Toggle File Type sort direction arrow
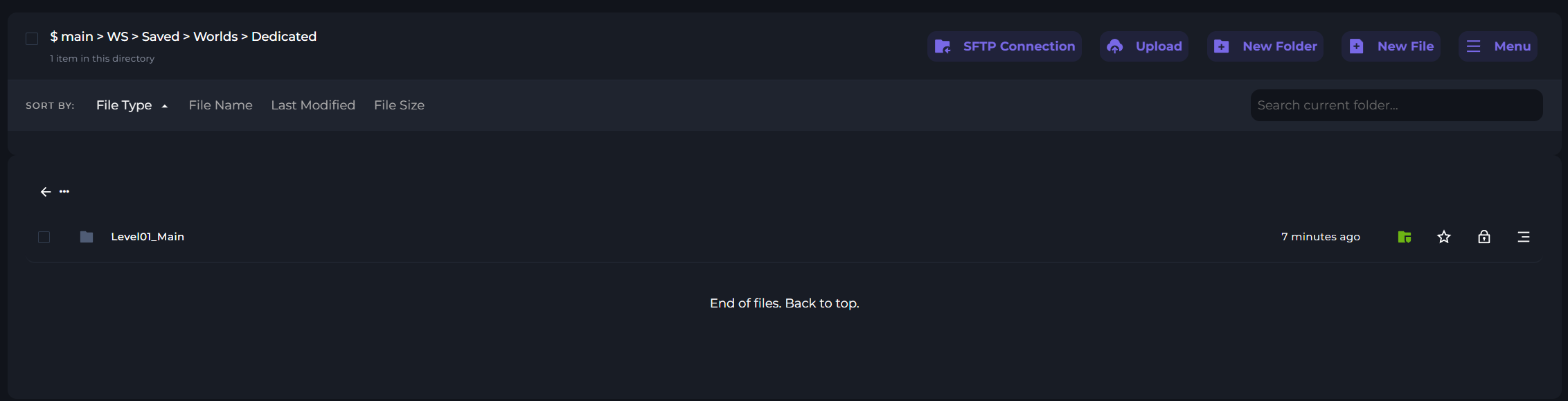Image resolution: width=1568 pixels, height=401 pixels. point(165,106)
